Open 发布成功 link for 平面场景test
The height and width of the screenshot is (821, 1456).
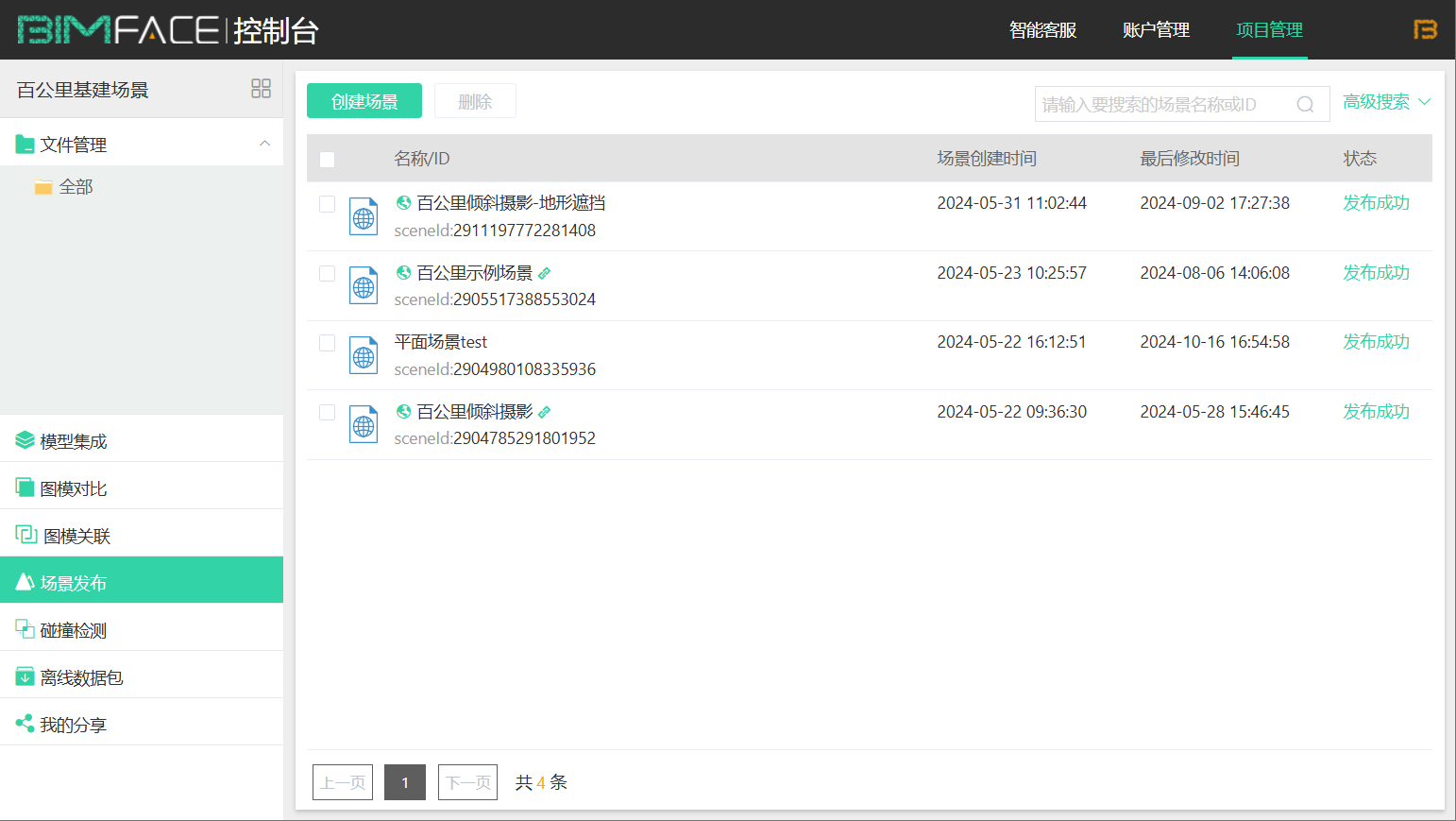tap(1376, 341)
